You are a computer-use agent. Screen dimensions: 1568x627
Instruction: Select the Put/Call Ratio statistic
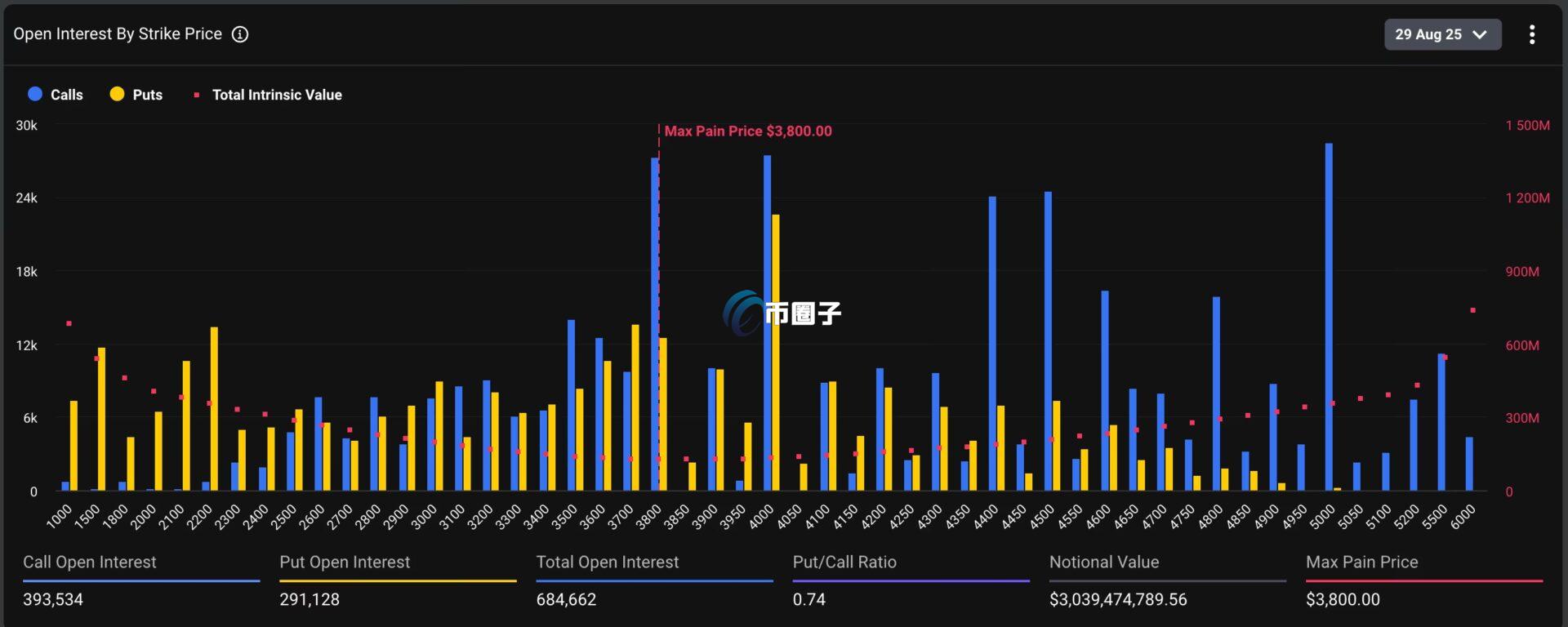[x=844, y=562]
